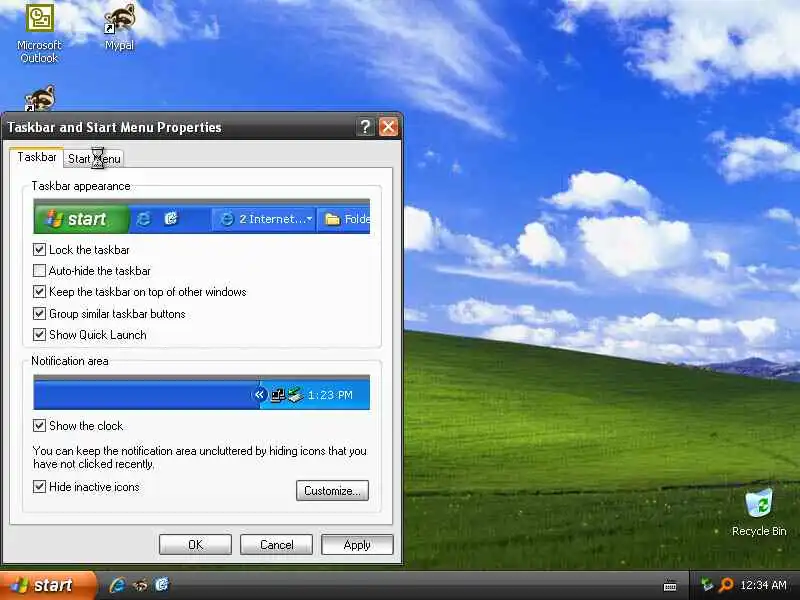The image size is (800, 600).
Task: Close the Taskbar and Start Menu Properties dialog
Action: click(388, 127)
